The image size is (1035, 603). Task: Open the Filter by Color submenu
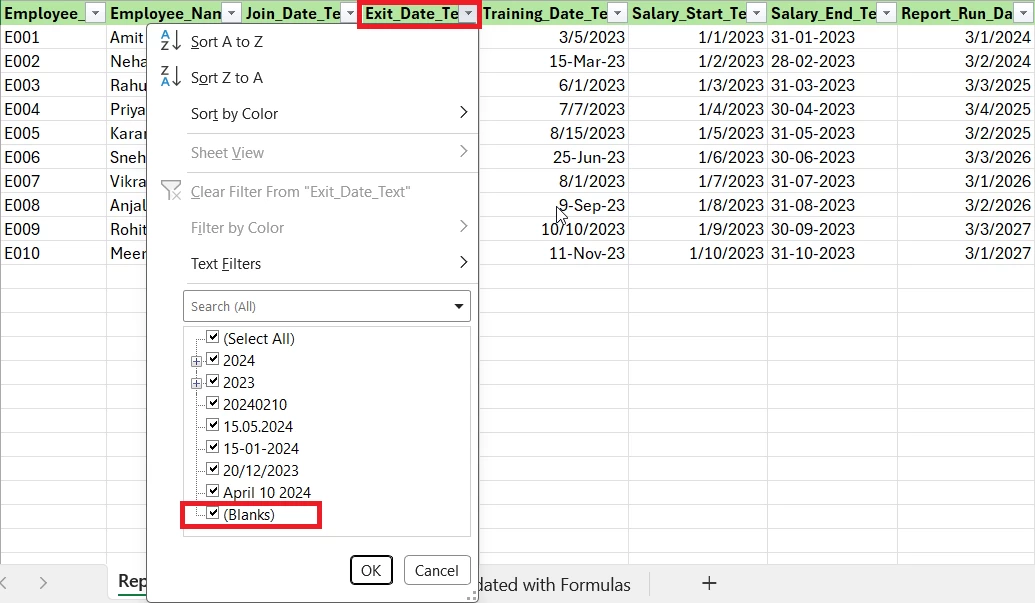(x=313, y=228)
